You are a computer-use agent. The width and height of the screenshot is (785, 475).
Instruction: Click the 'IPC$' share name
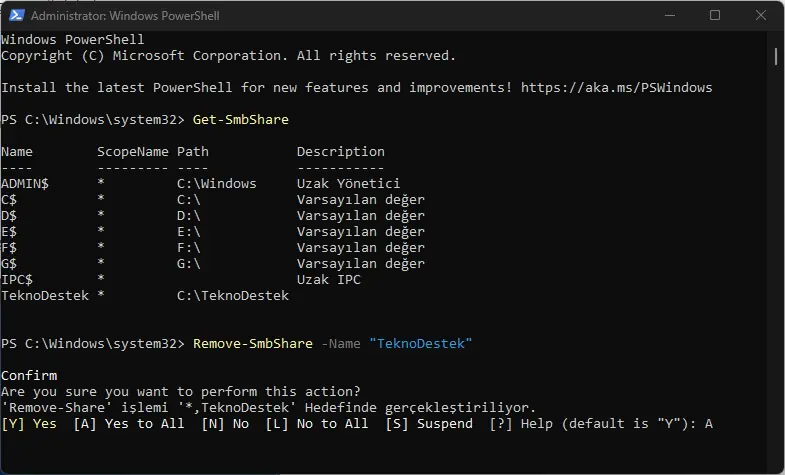pos(17,280)
